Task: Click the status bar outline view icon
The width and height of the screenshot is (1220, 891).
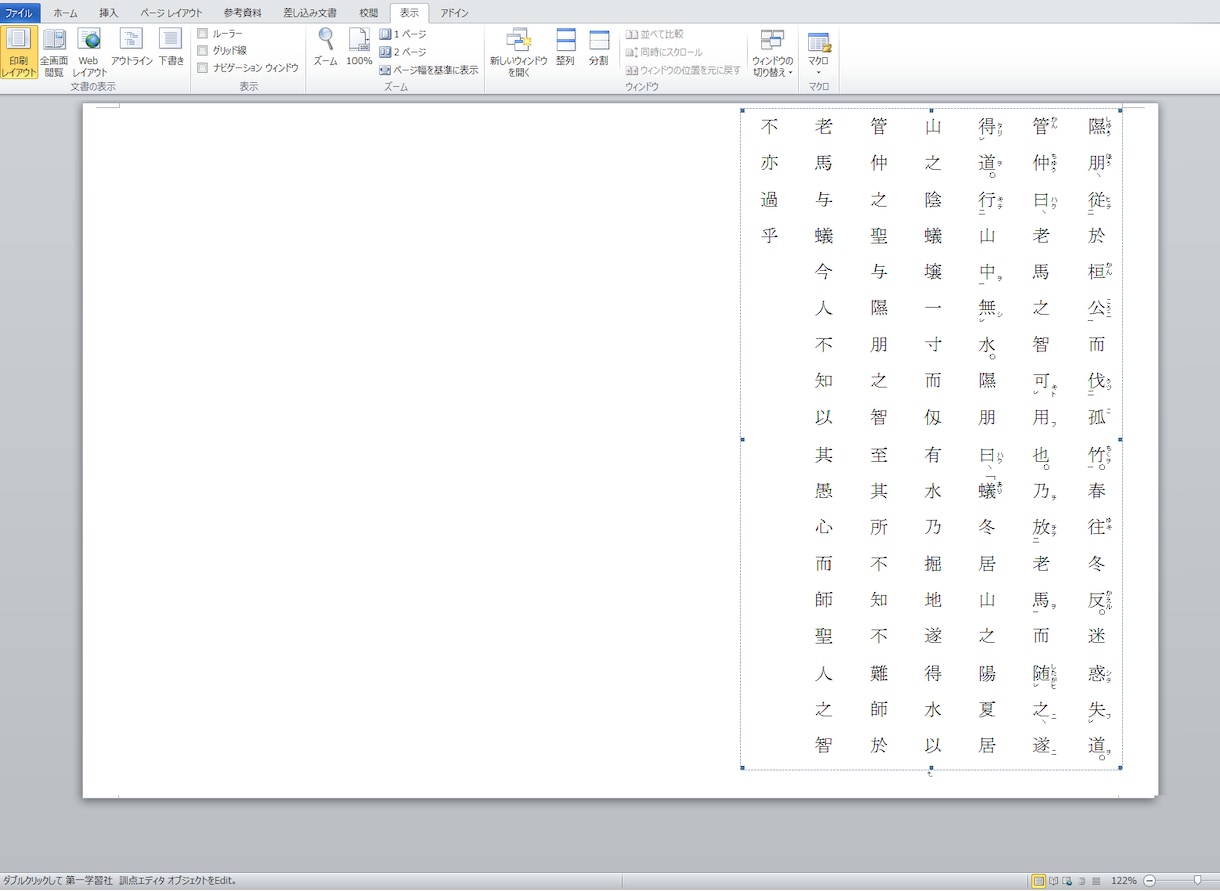Action: pos(1081,881)
